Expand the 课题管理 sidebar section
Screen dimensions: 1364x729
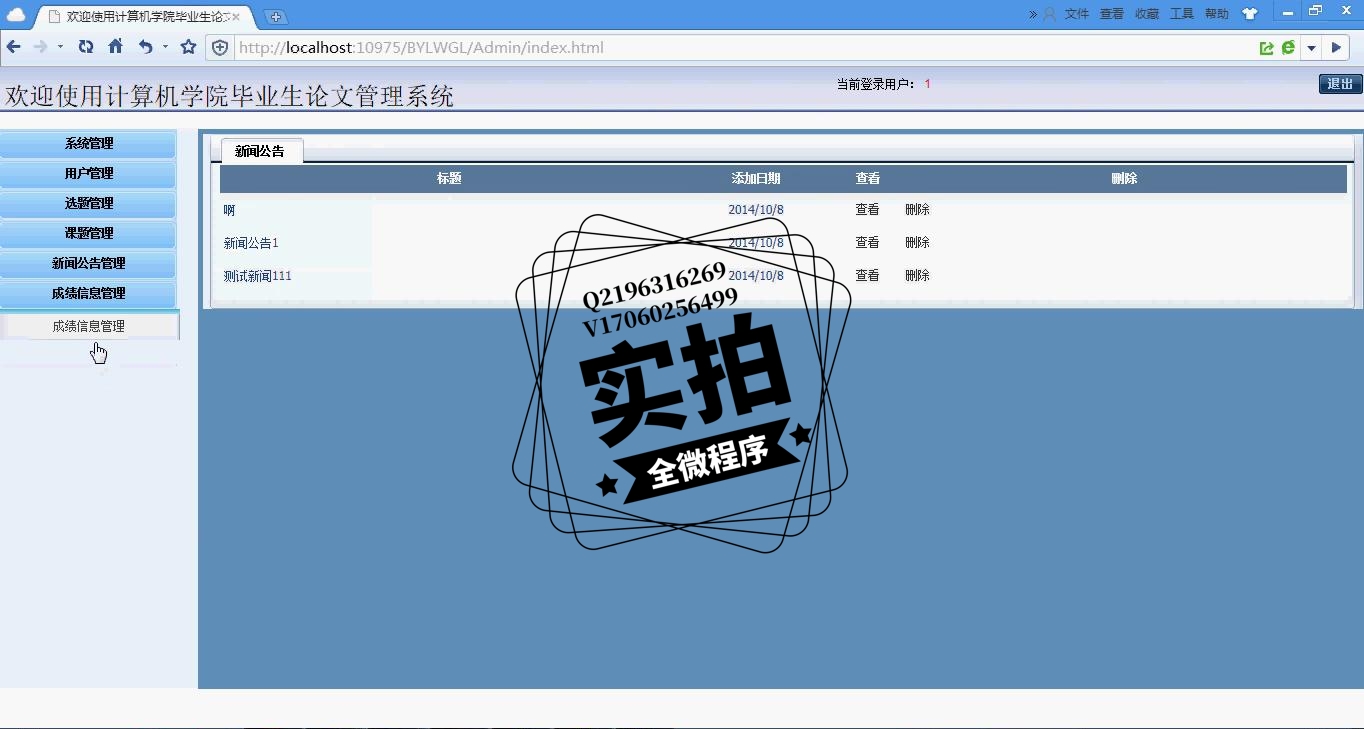tap(88, 234)
